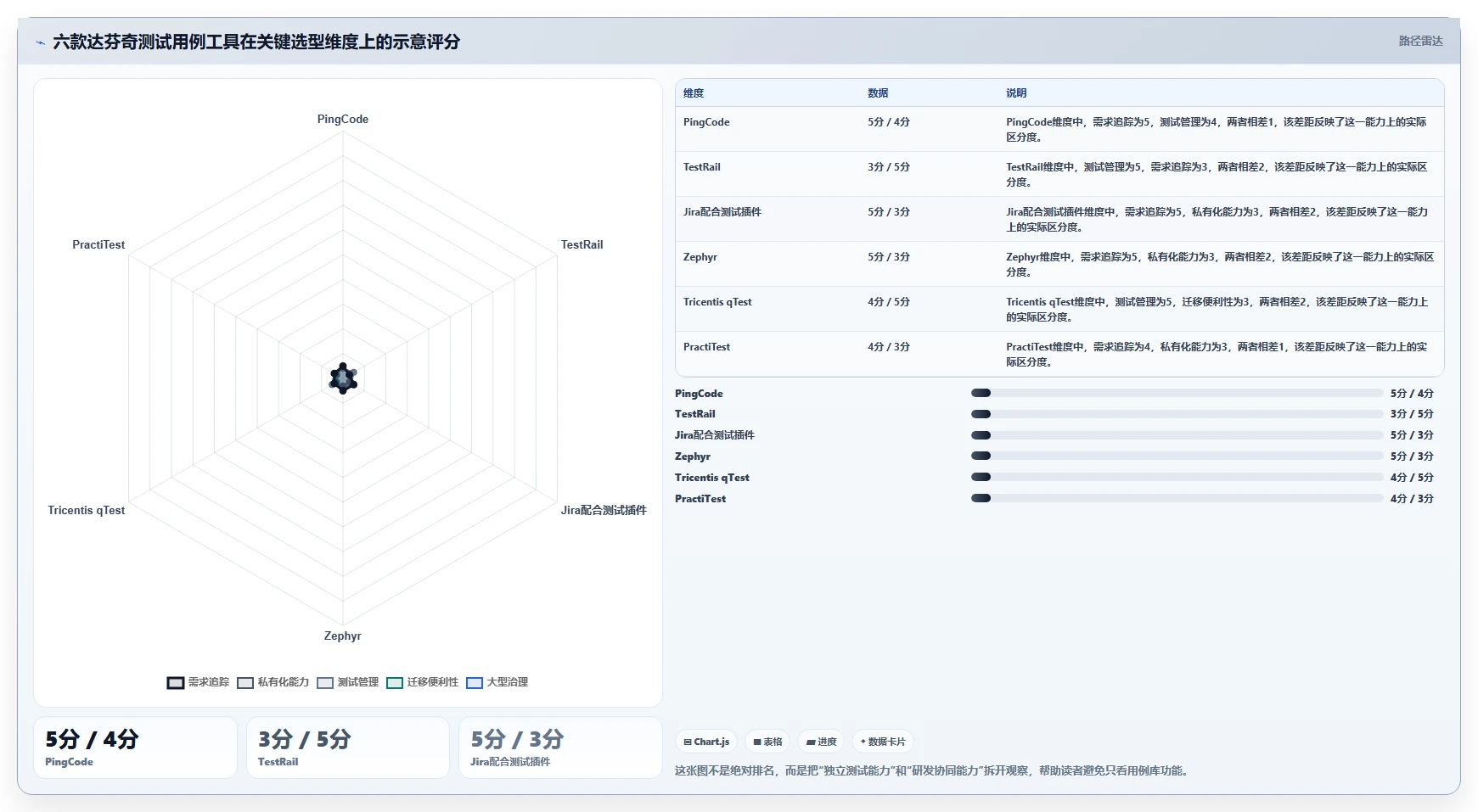This screenshot has height=812, width=1478.
Task: Click the TestRail progress bar
Action: tap(1177, 414)
